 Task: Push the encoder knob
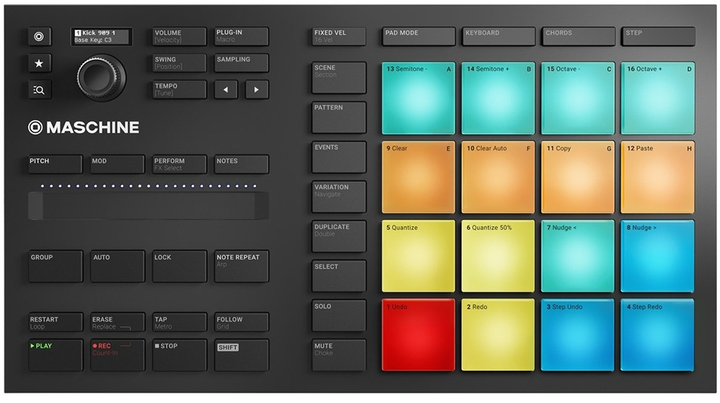click(x=102, y=76)
